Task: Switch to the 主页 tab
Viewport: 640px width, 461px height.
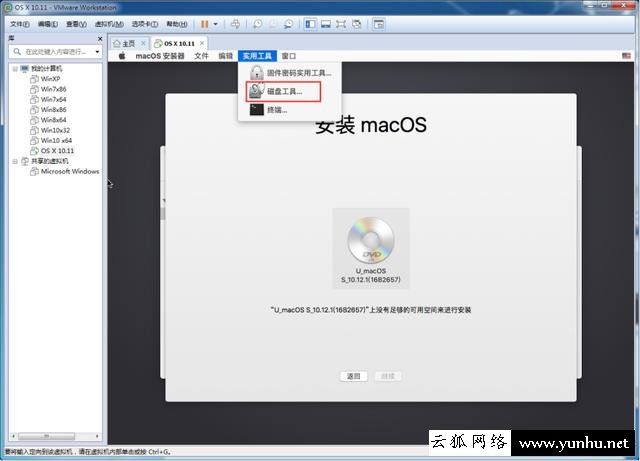Action: point(129,43)
